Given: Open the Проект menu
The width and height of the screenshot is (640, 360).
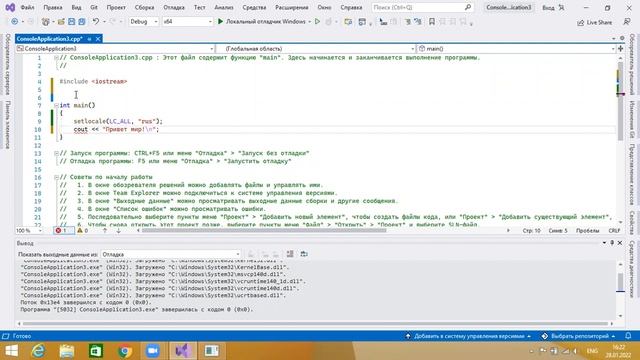Looking at the screenshot, I should click(116, 7).
